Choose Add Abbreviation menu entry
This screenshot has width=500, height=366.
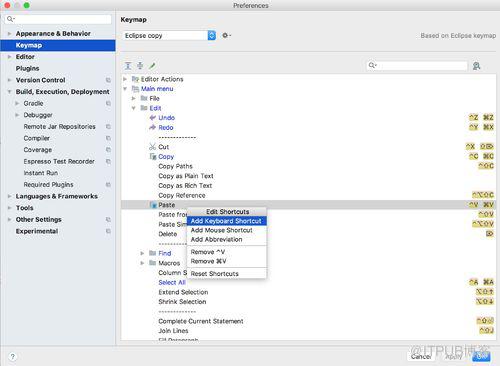click(x=227, y=240)
